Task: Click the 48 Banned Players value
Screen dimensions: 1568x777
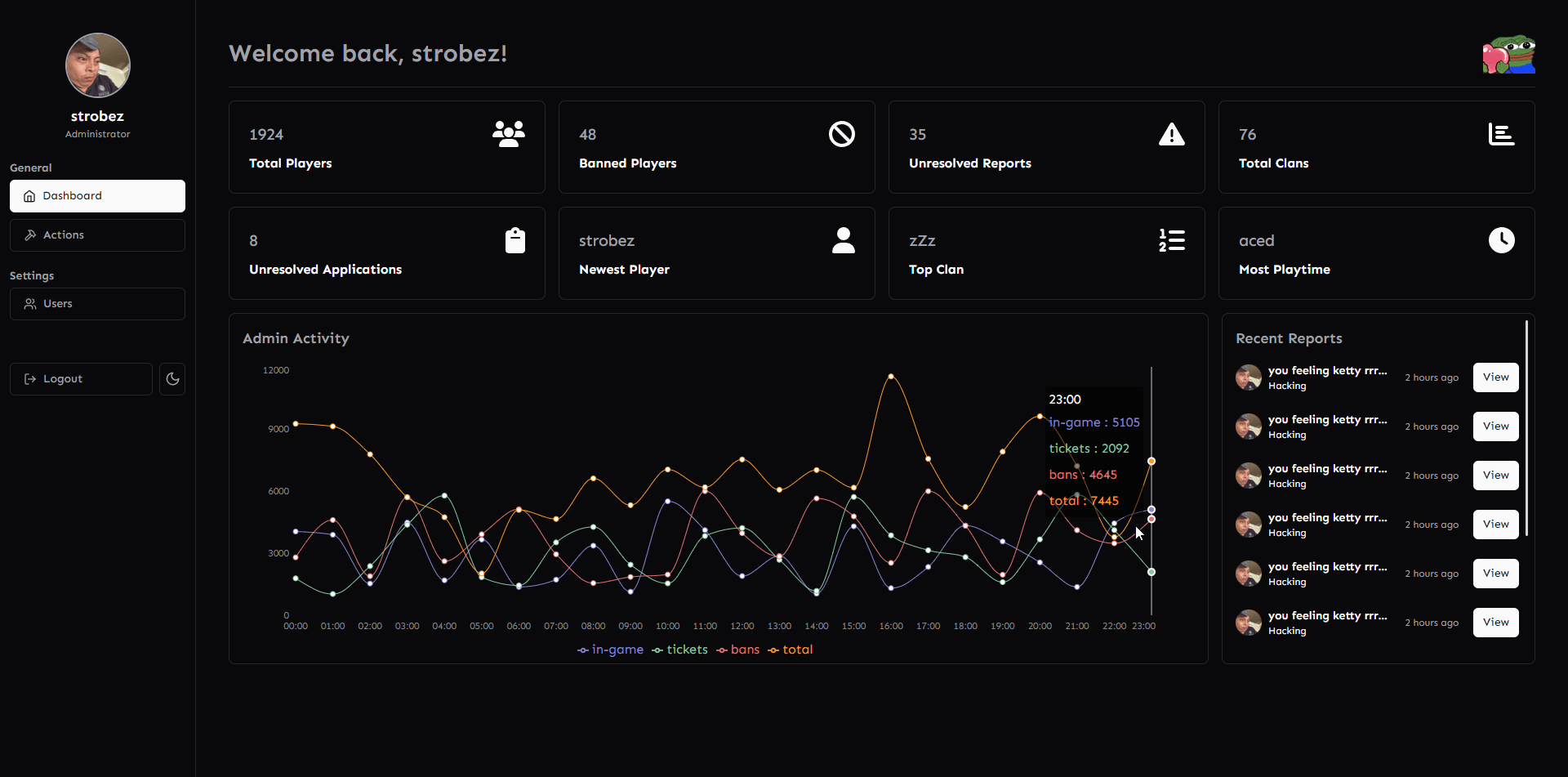Action: [587, 135]
